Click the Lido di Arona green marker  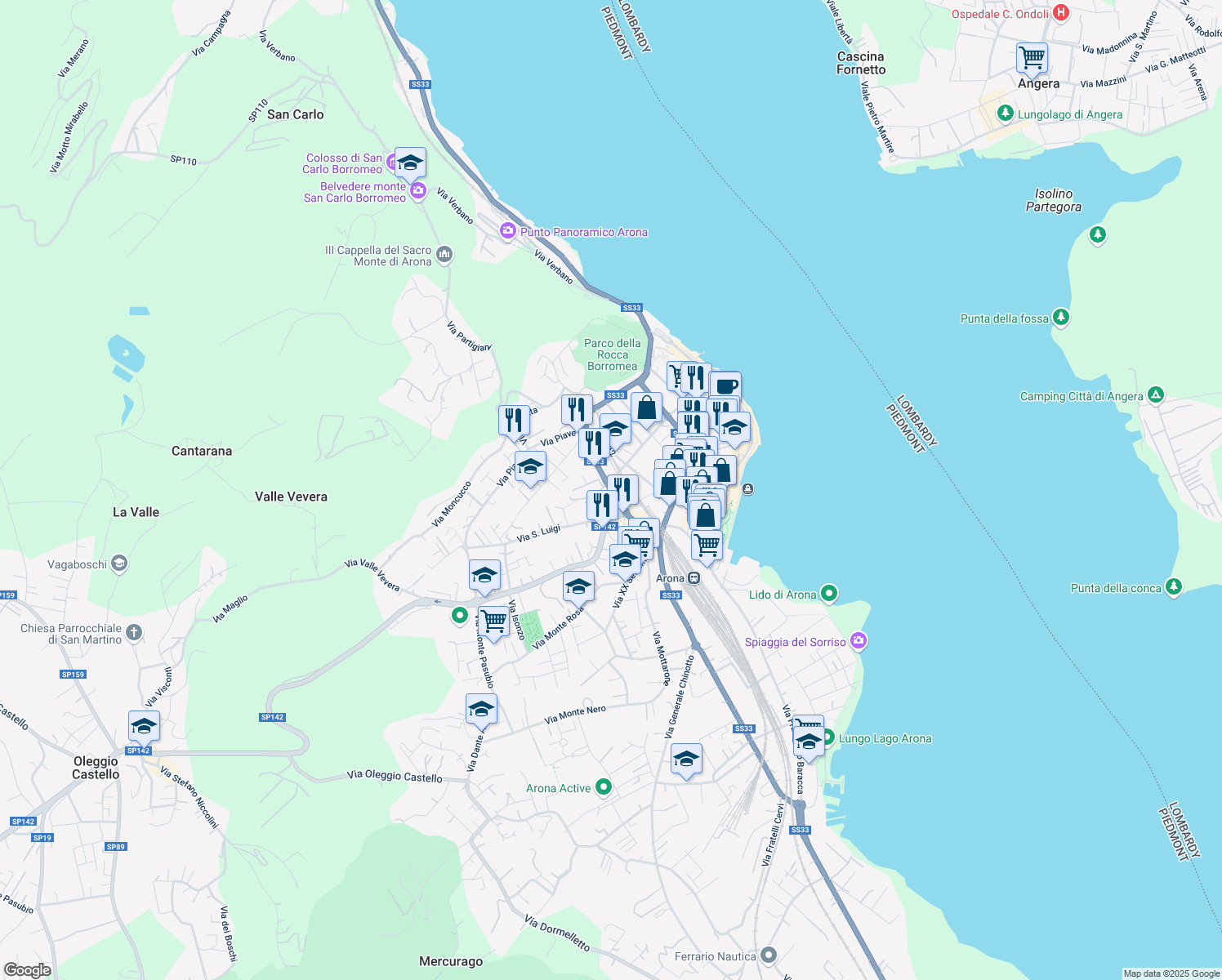coord(829,593)
